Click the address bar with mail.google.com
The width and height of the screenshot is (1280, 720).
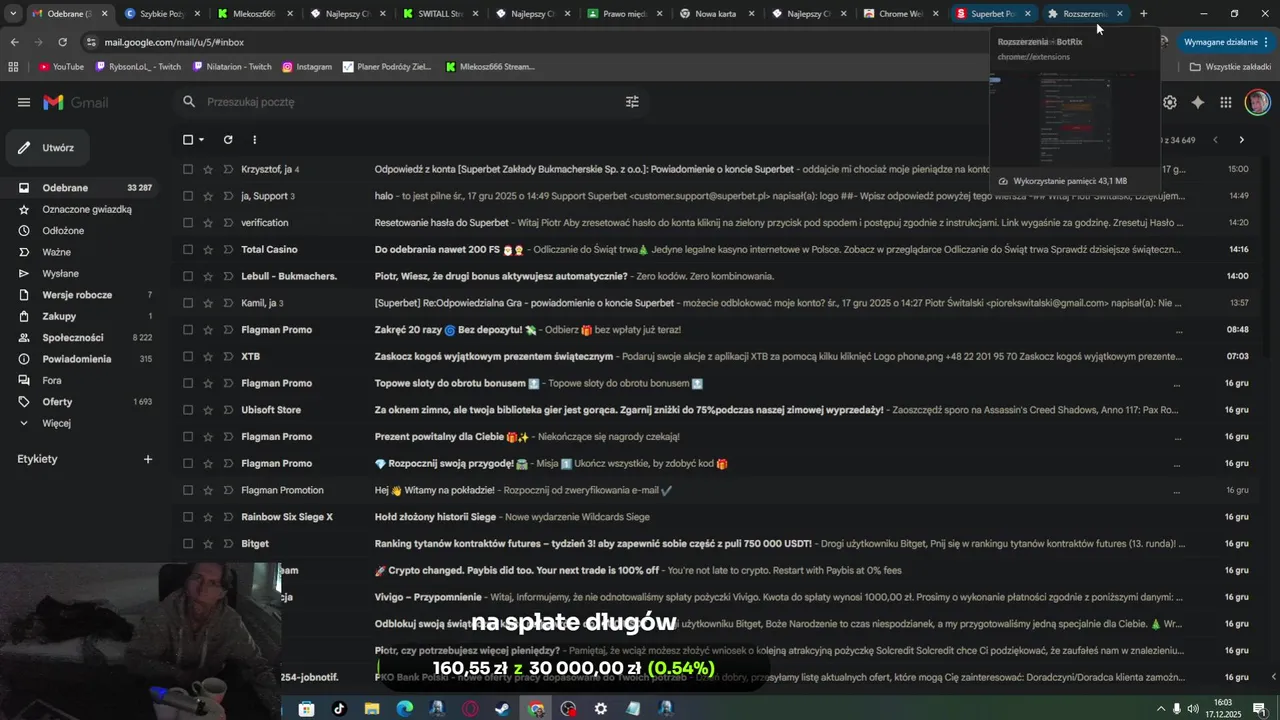[x=174, y=42]
